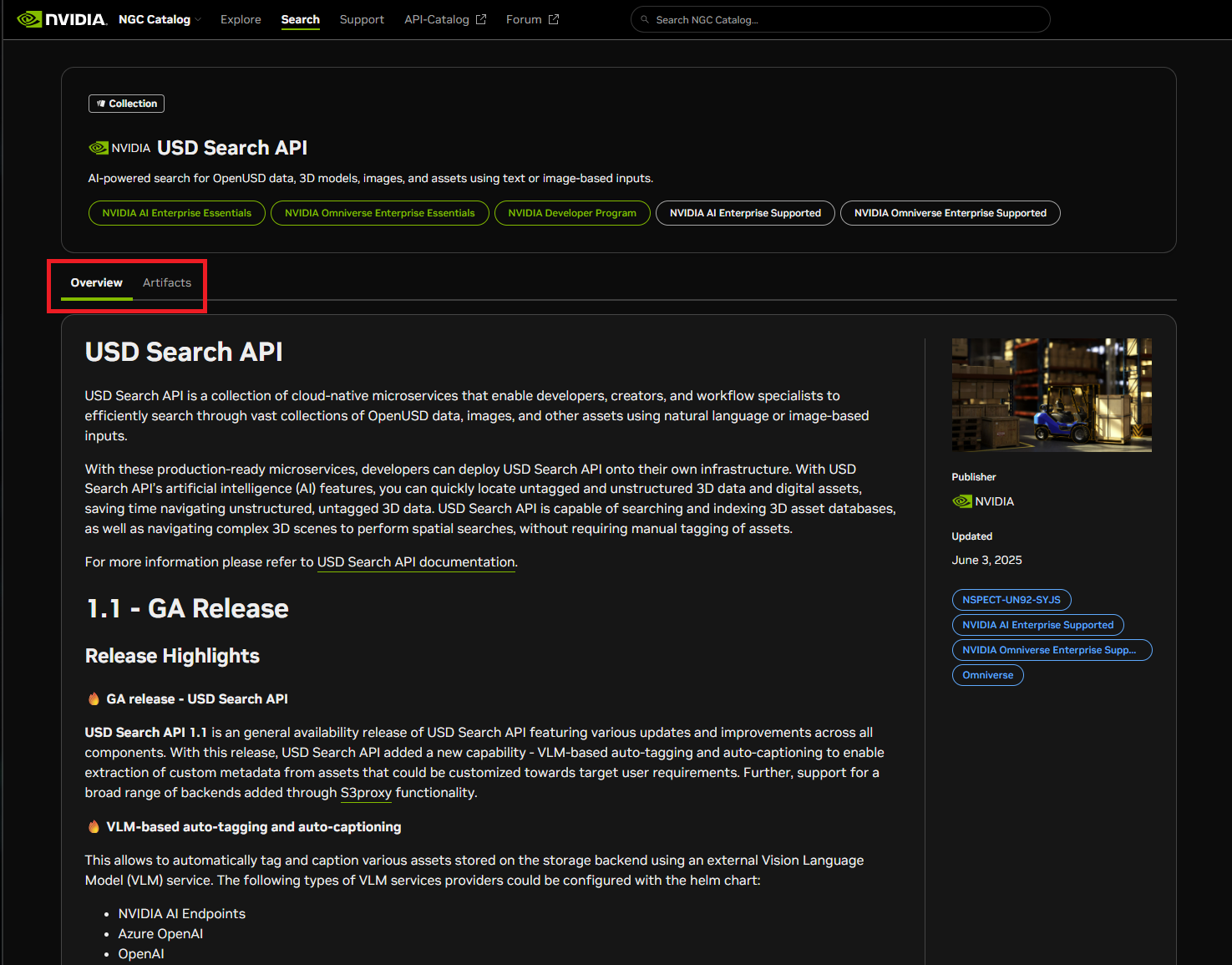Screen dimensions: 1232x965
Task: Click the '1.1 - GA Release' heading
Action: tap(188, 608)
